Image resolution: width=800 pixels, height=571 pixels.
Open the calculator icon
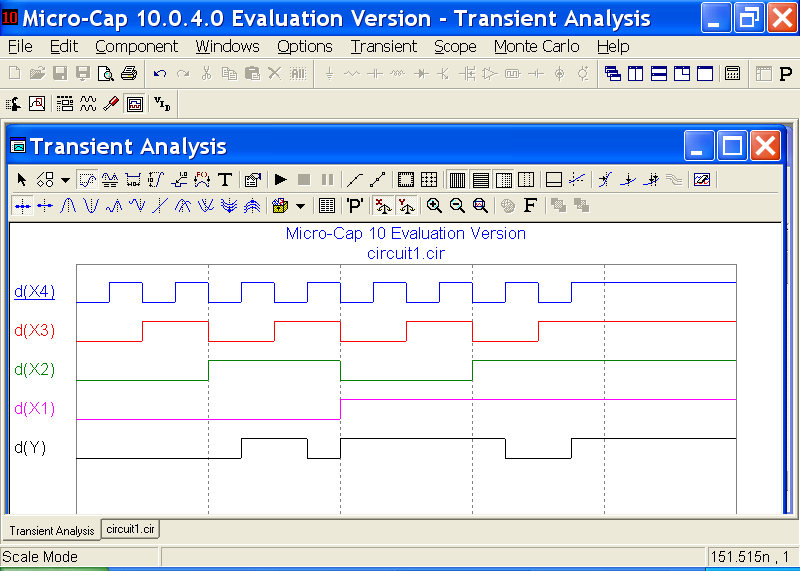pyautogui.click(x=733, y=73)
